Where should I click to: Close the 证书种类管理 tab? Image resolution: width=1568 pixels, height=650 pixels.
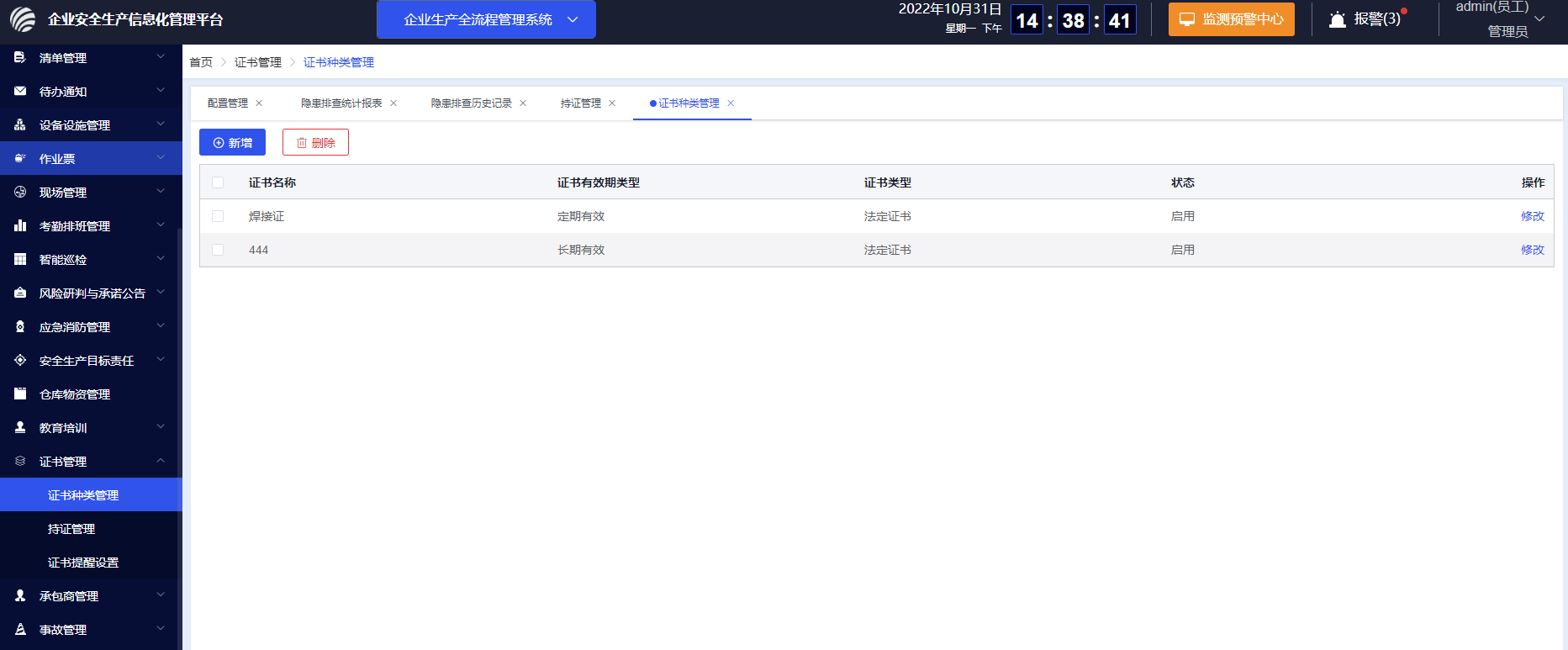point(731,103)
